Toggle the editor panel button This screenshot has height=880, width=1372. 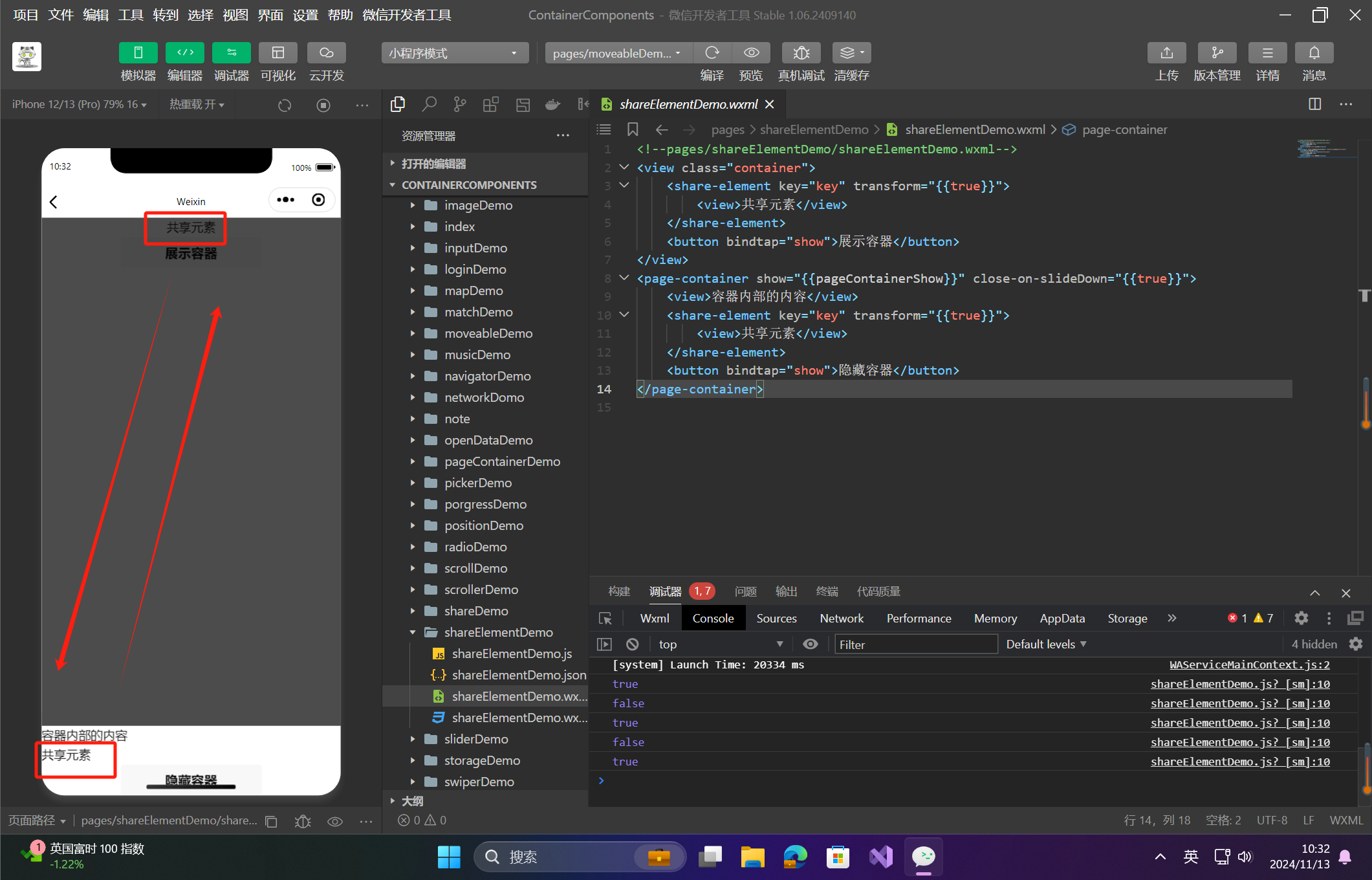click(184, 53)
